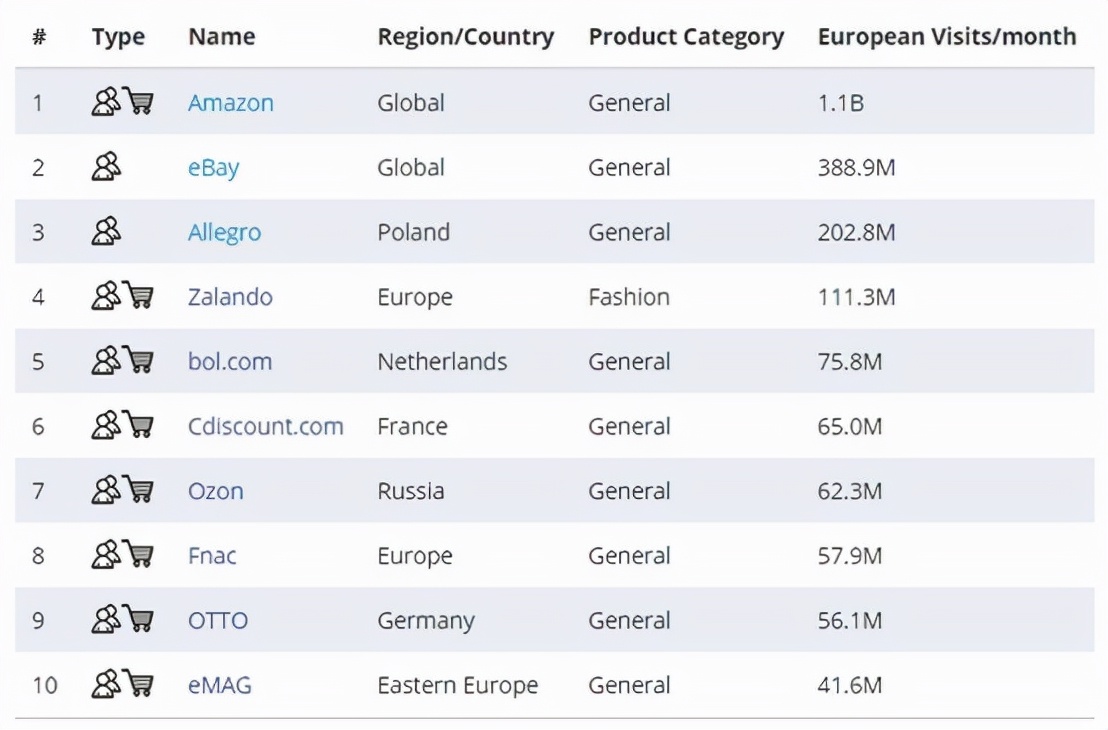Click the type icon in Ozon's row
The height and width of the screenshot is (730, 1108).
click(107, 491)
